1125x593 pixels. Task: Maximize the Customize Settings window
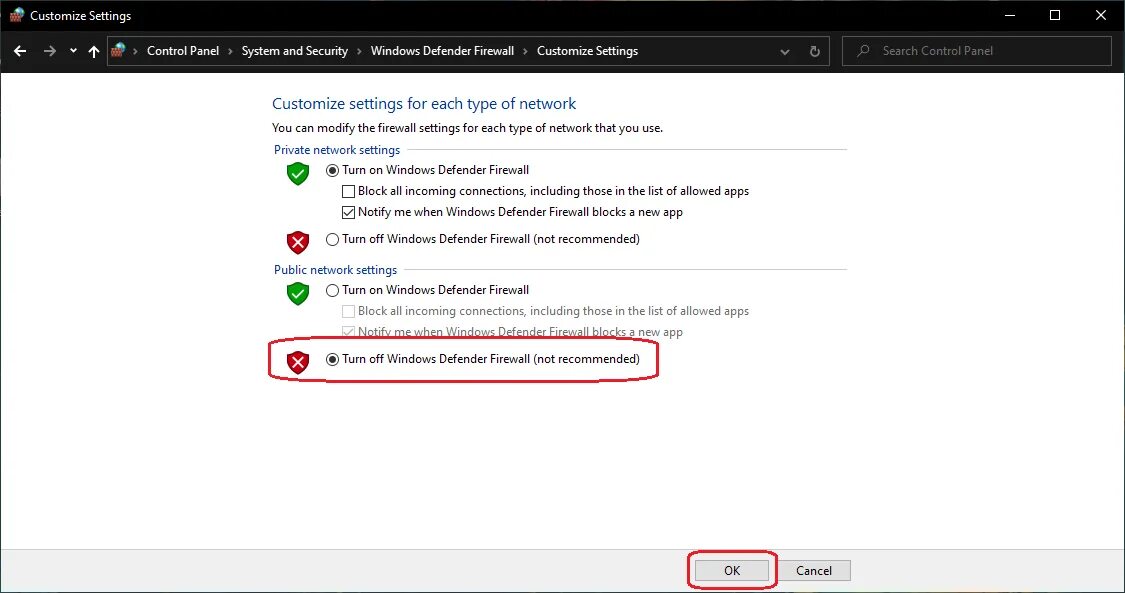(1055, 15)
